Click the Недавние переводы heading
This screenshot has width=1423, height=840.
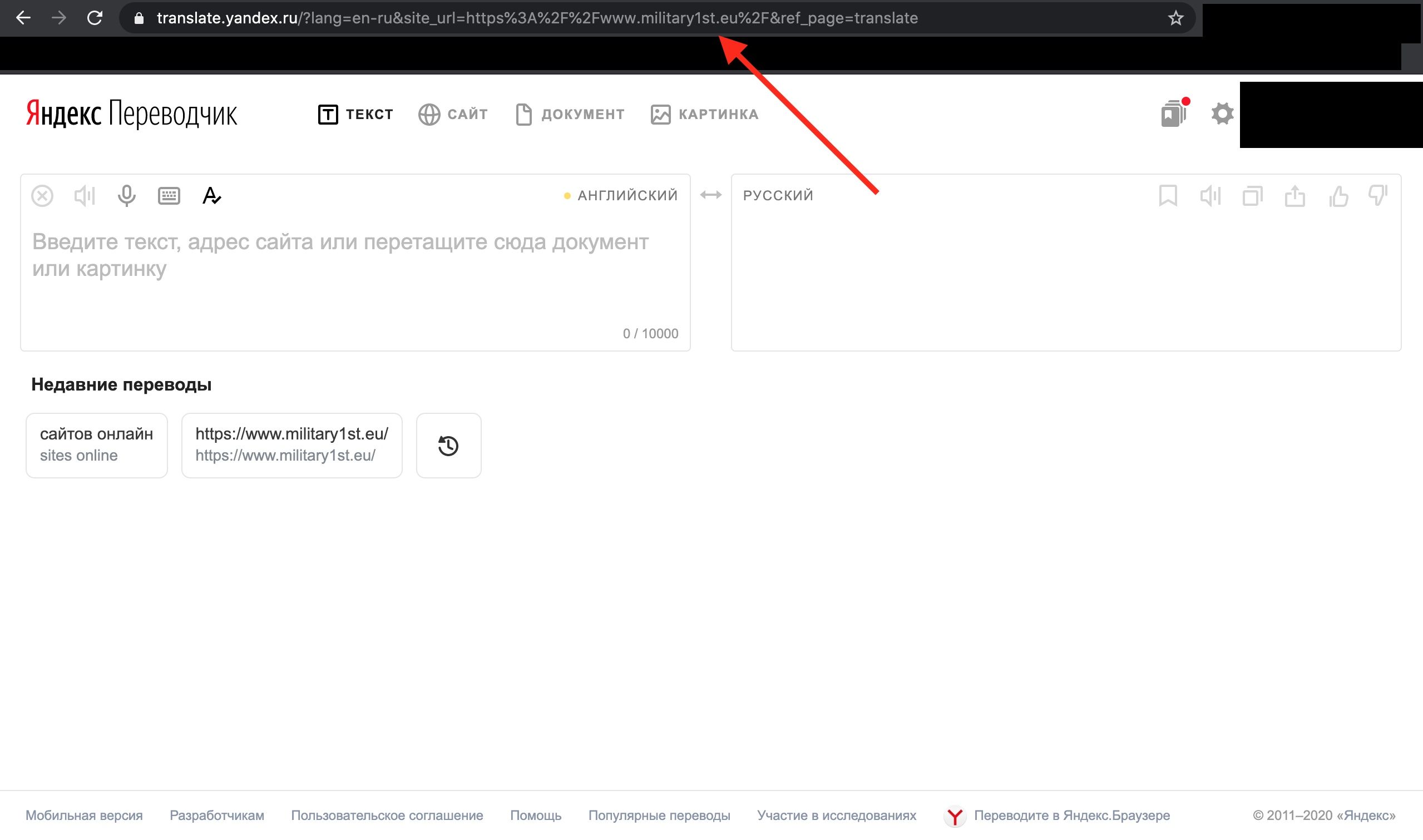click(x=121, y=384)
